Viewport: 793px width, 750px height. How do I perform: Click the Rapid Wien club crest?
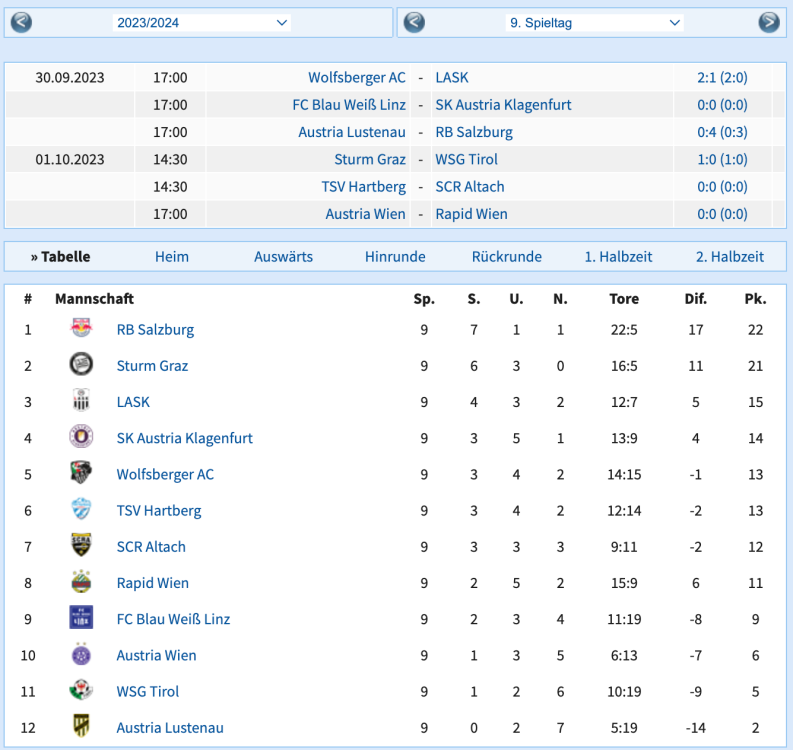[x=81, y=582]
